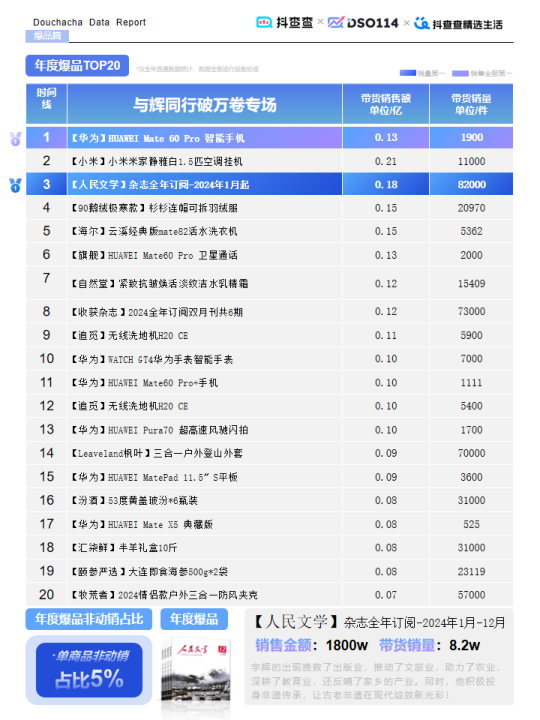The width and height of the screenshot is (540, 720).
Task: Select row HUAWEI MatePad 11.5" S平板
Action: (270, 477)
